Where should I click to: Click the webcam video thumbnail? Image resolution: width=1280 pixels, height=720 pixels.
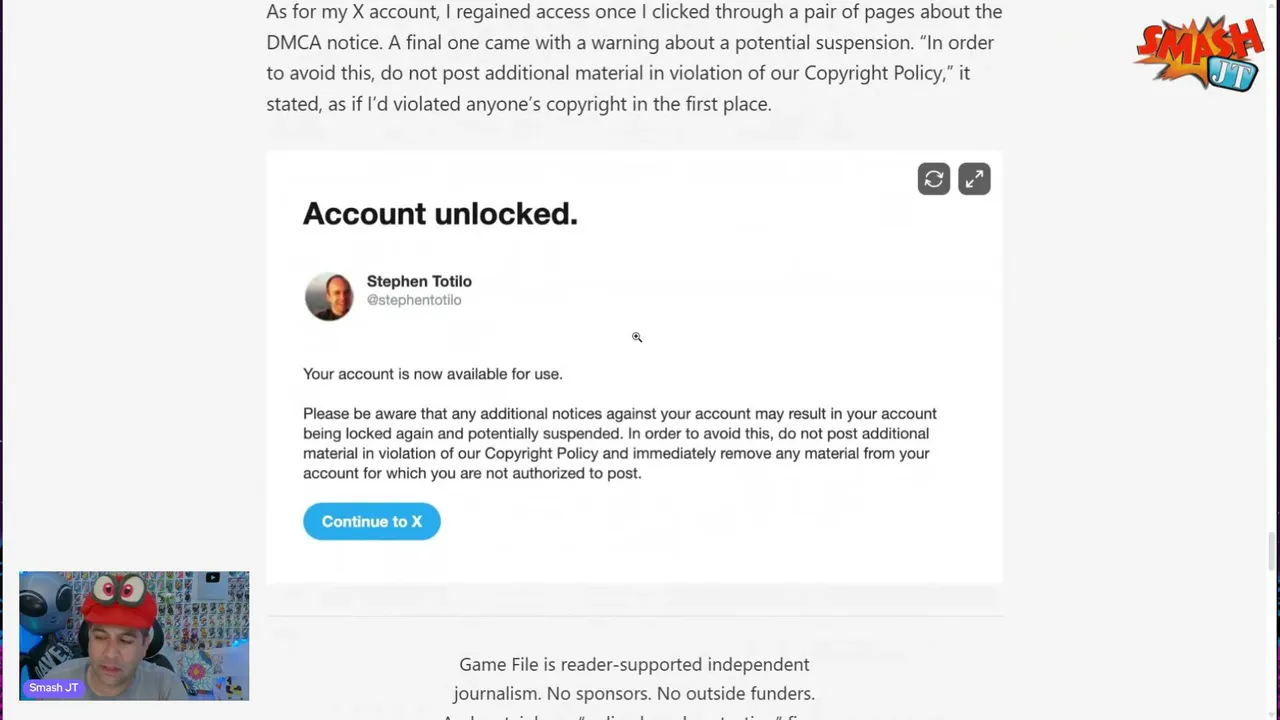[x=134, y=636]
